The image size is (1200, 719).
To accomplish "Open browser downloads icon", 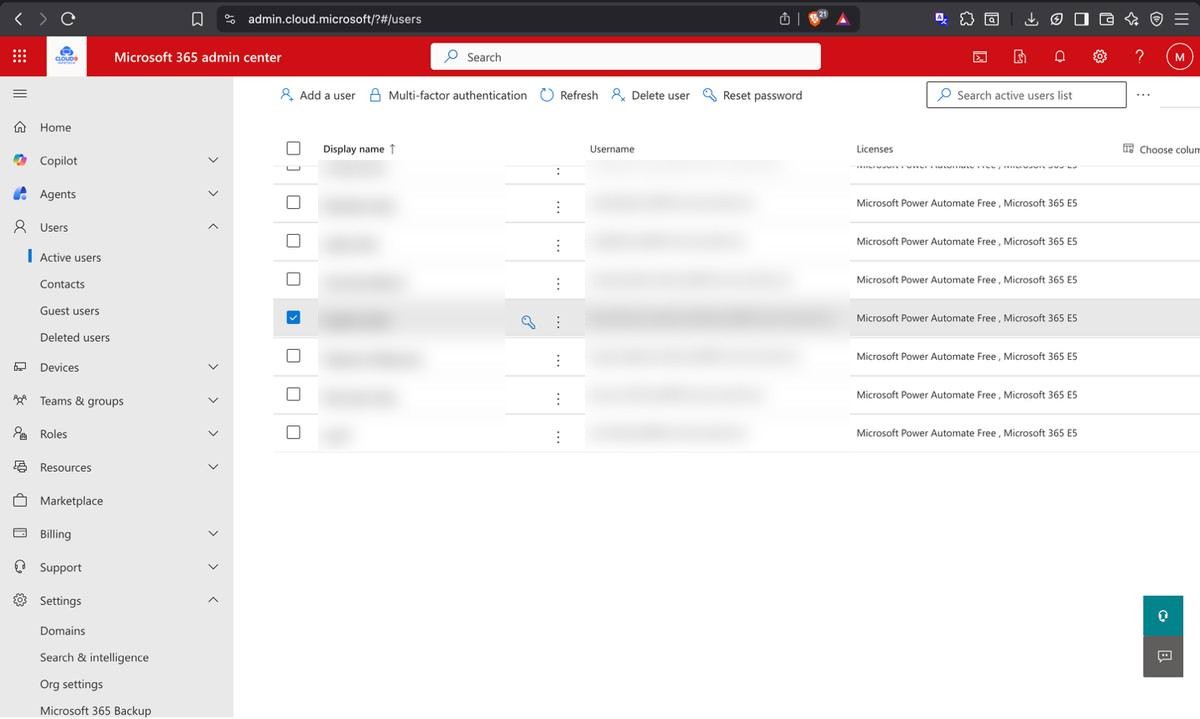I will [1031, 19].
